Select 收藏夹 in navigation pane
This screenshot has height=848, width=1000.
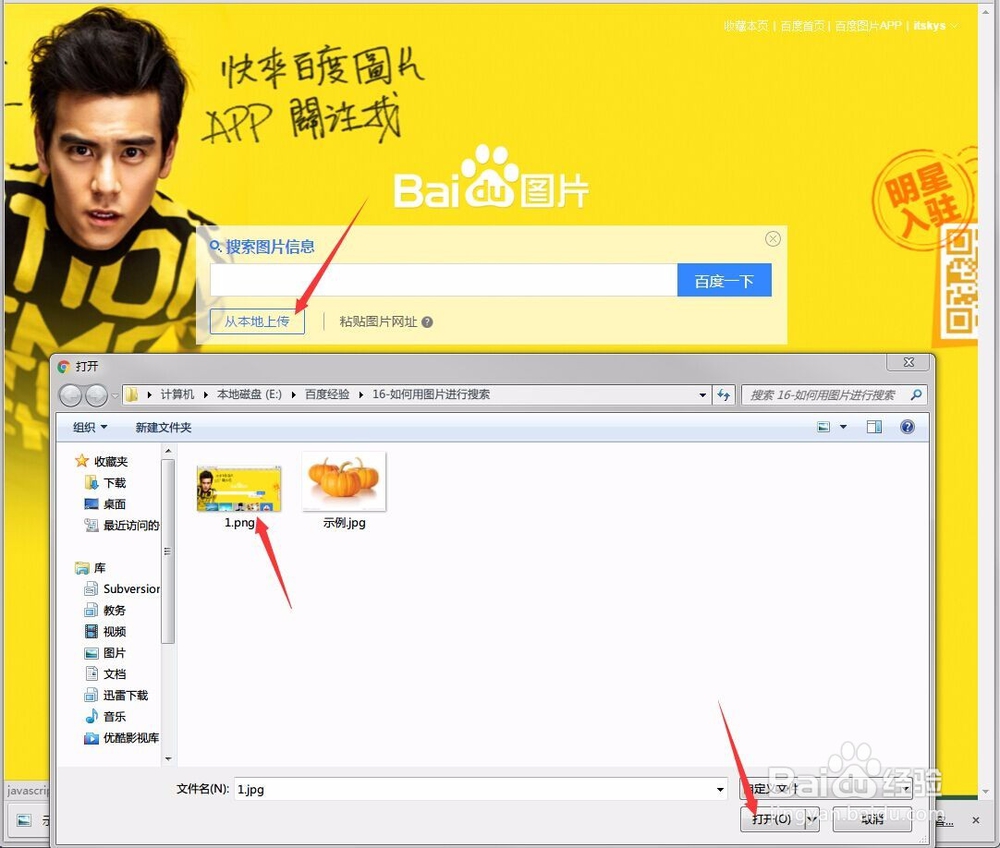point(102,461)
